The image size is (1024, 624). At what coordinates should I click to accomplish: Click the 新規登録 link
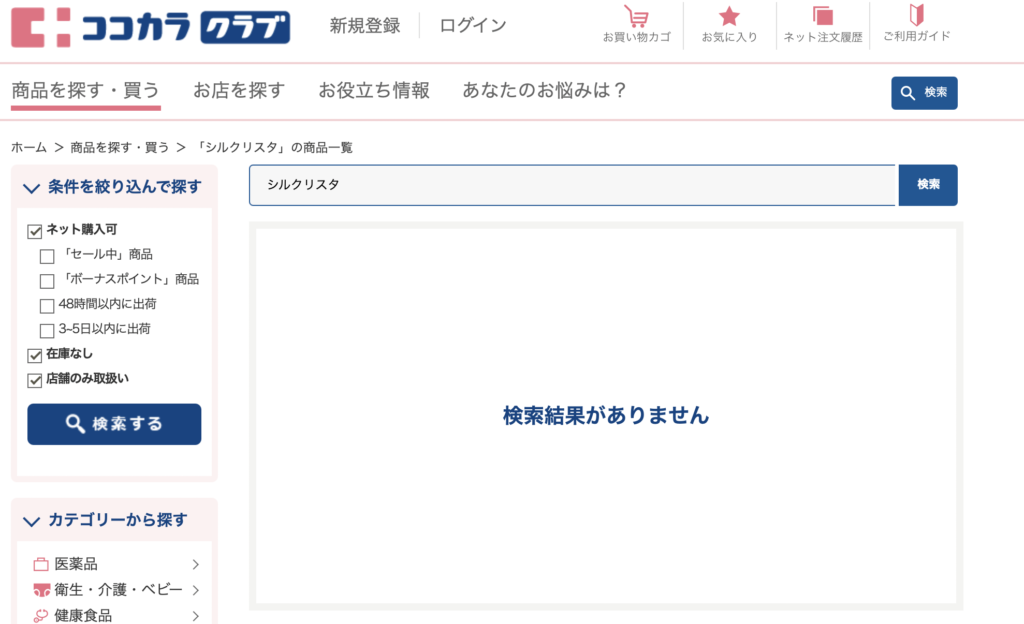(365, 25)
